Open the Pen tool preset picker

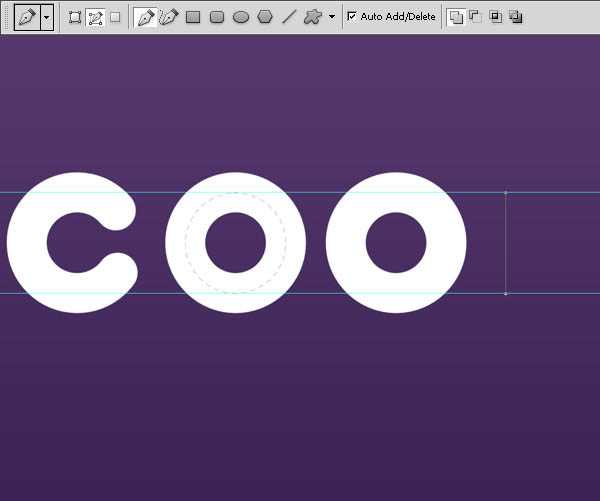pyautogui.click(x=27, y=17)
